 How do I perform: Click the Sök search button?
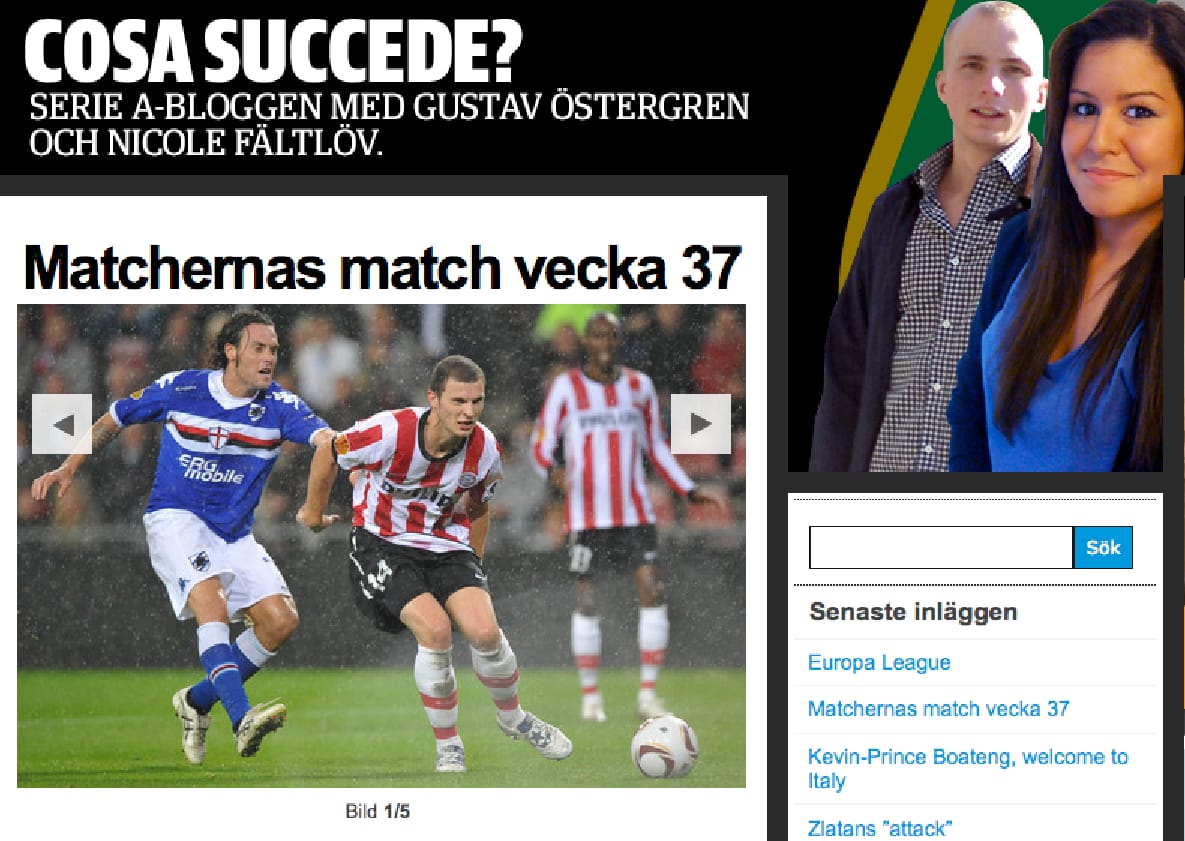pyautogui.click(x=1103, y=547)
